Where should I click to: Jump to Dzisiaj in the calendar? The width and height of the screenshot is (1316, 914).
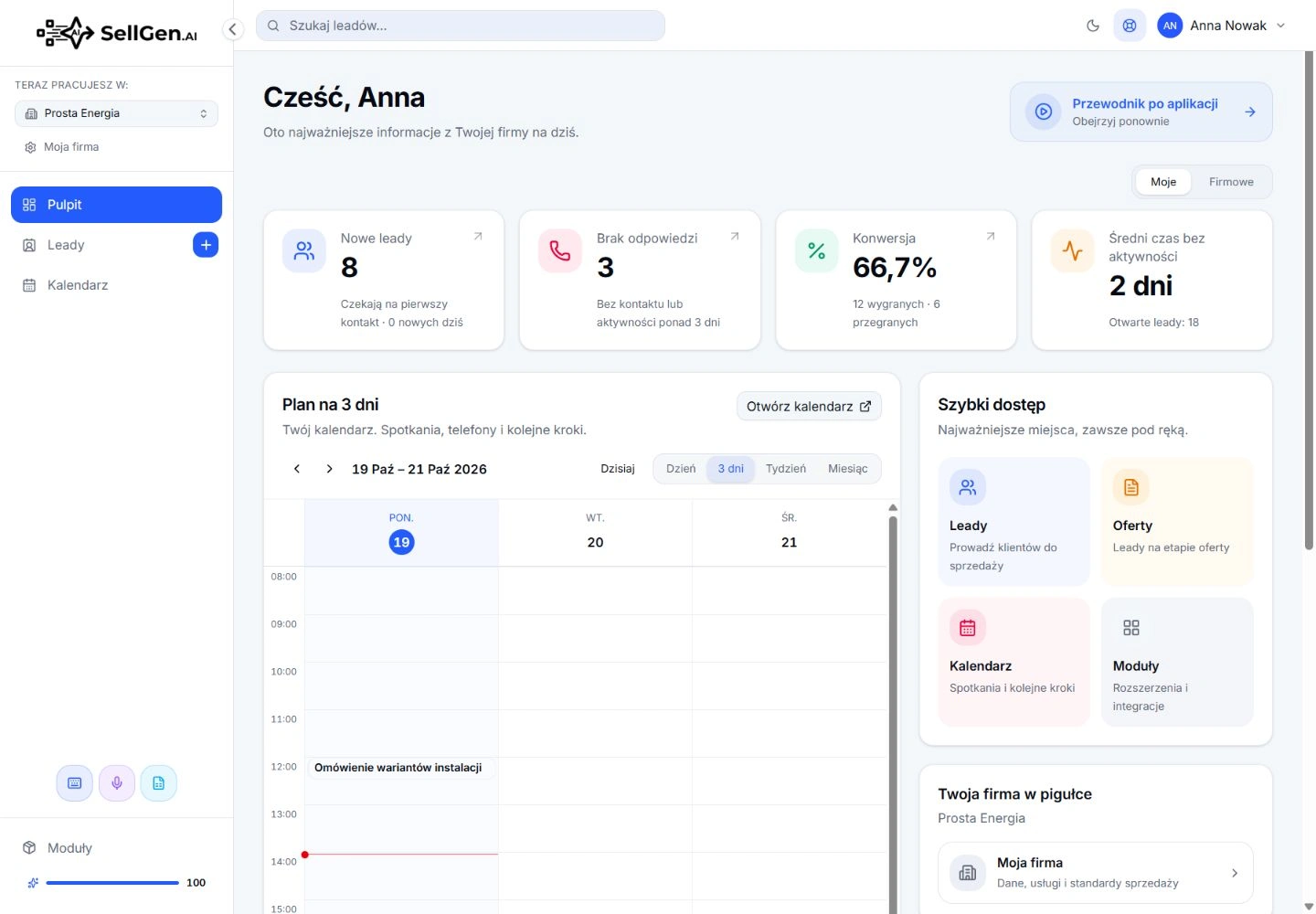pyautogui.click(x=618, y=469)
